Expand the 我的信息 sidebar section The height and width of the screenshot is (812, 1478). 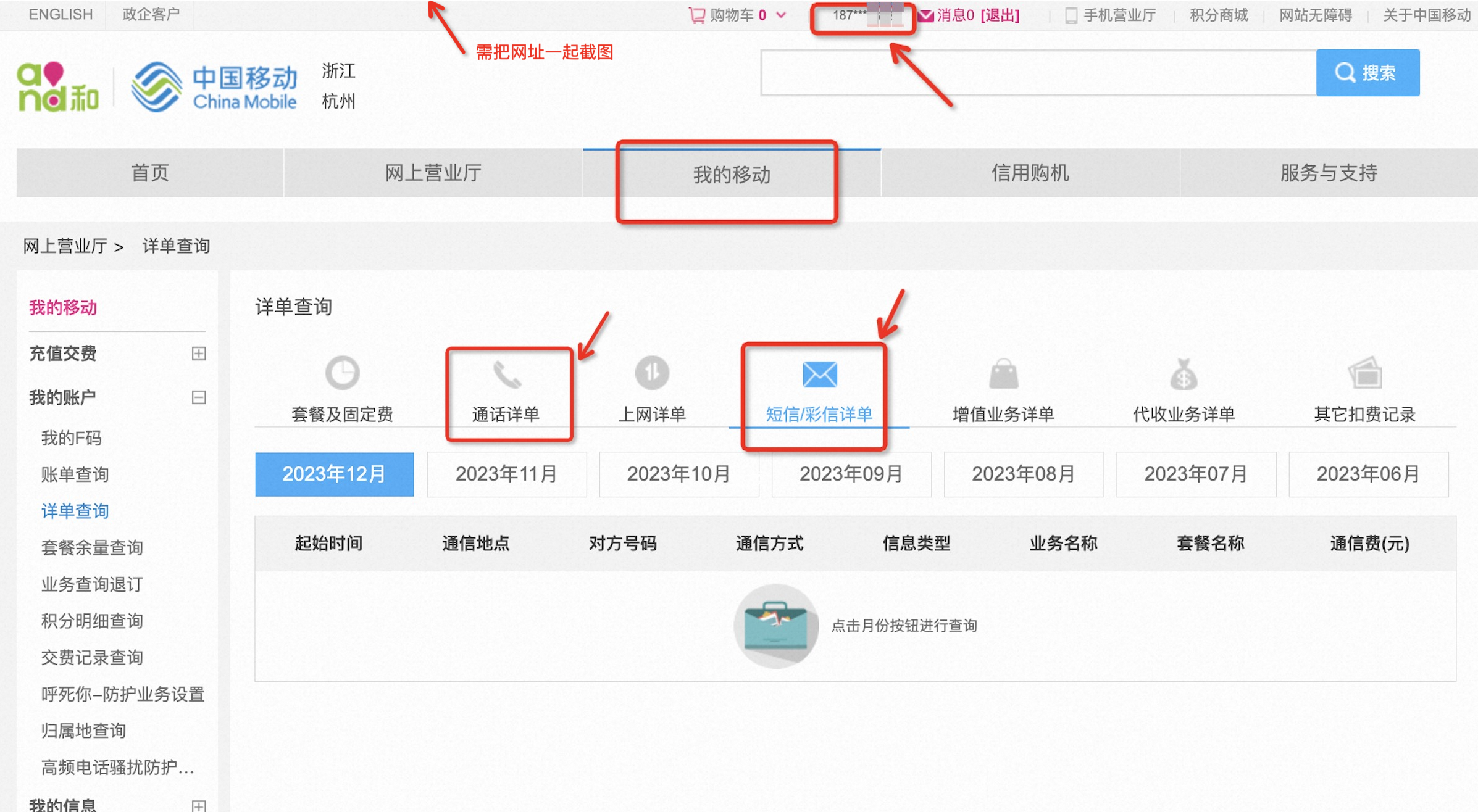click(x=198, y=805)
